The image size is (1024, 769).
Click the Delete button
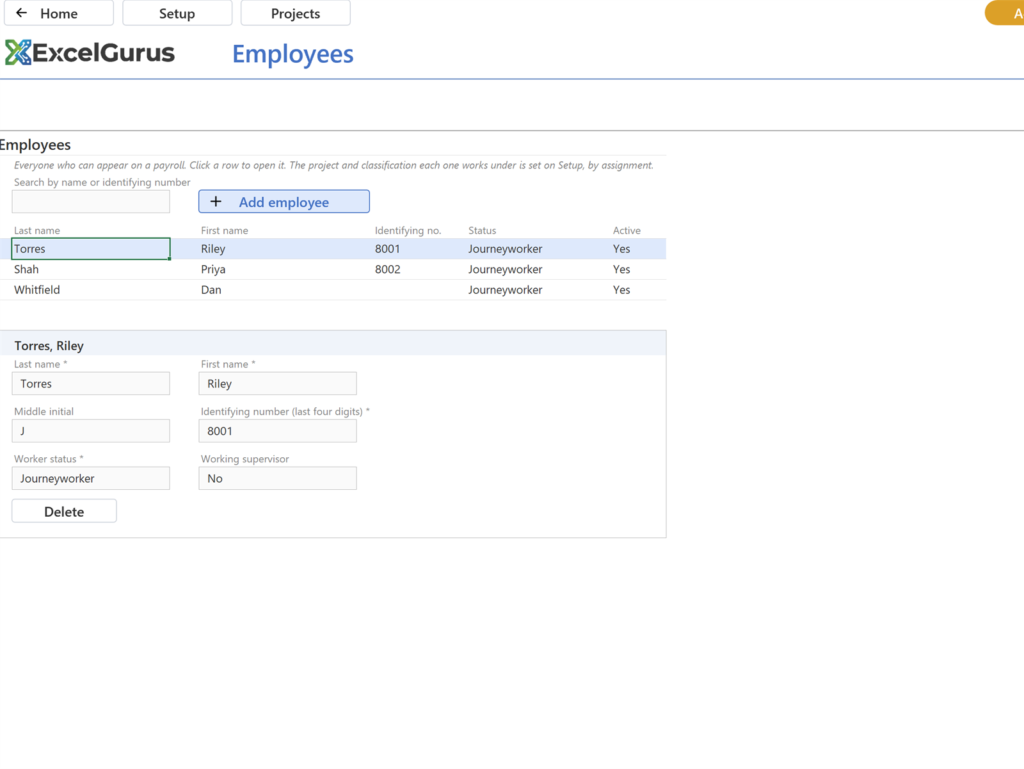point(64,511)
